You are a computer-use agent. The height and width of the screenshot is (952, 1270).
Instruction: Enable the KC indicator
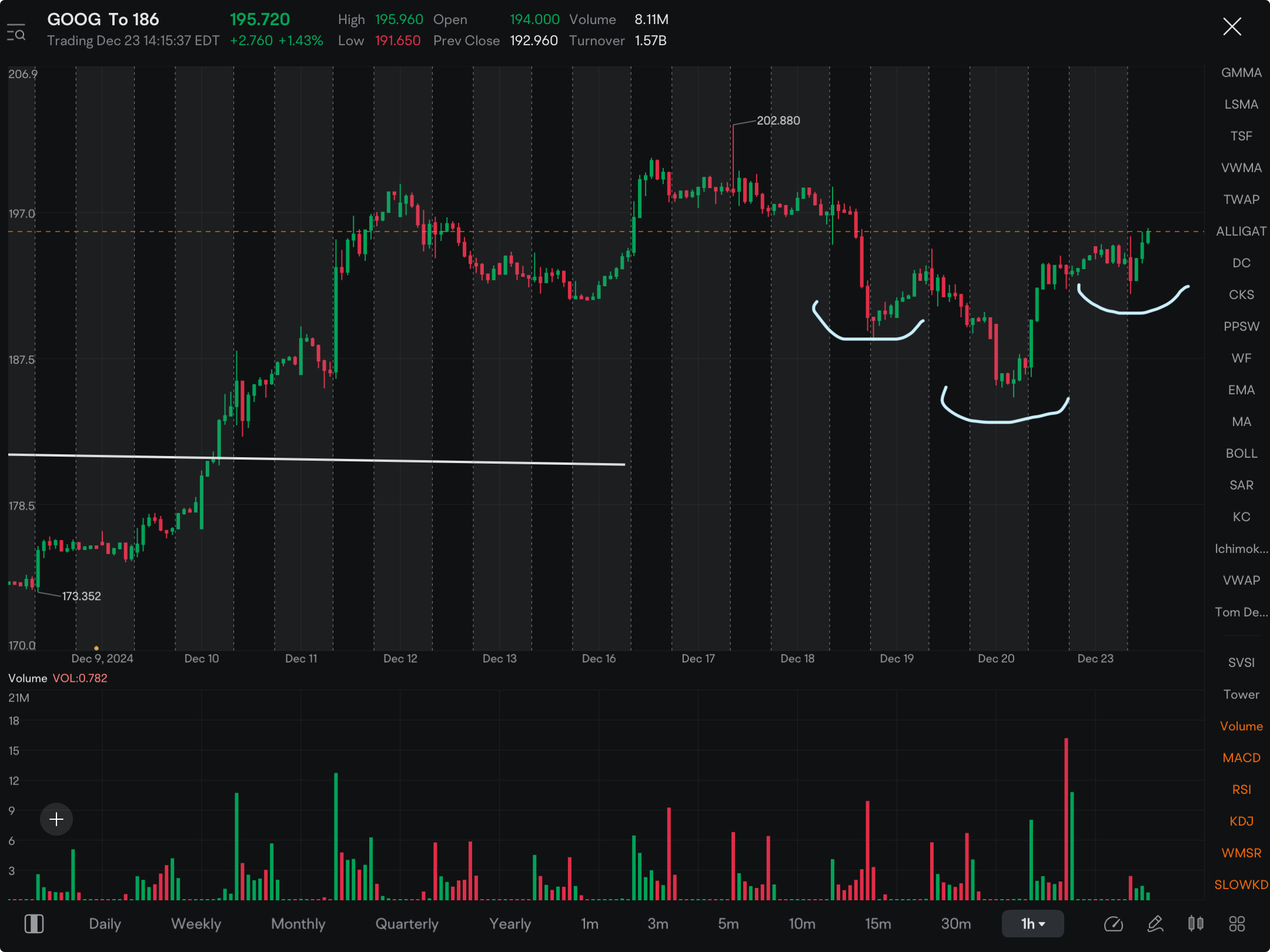click(x=1241, y=517)
